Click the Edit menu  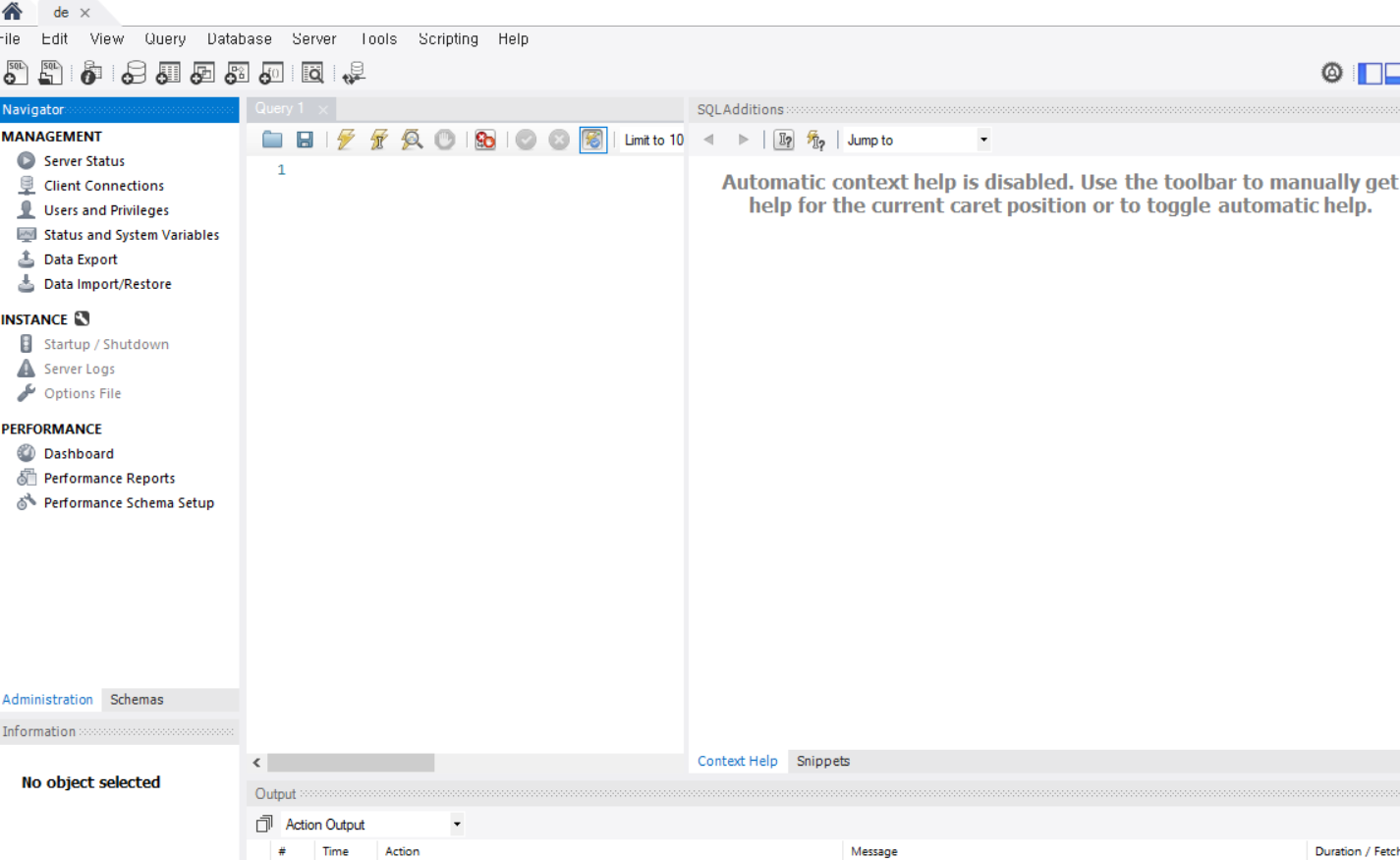tap(55, 39)
